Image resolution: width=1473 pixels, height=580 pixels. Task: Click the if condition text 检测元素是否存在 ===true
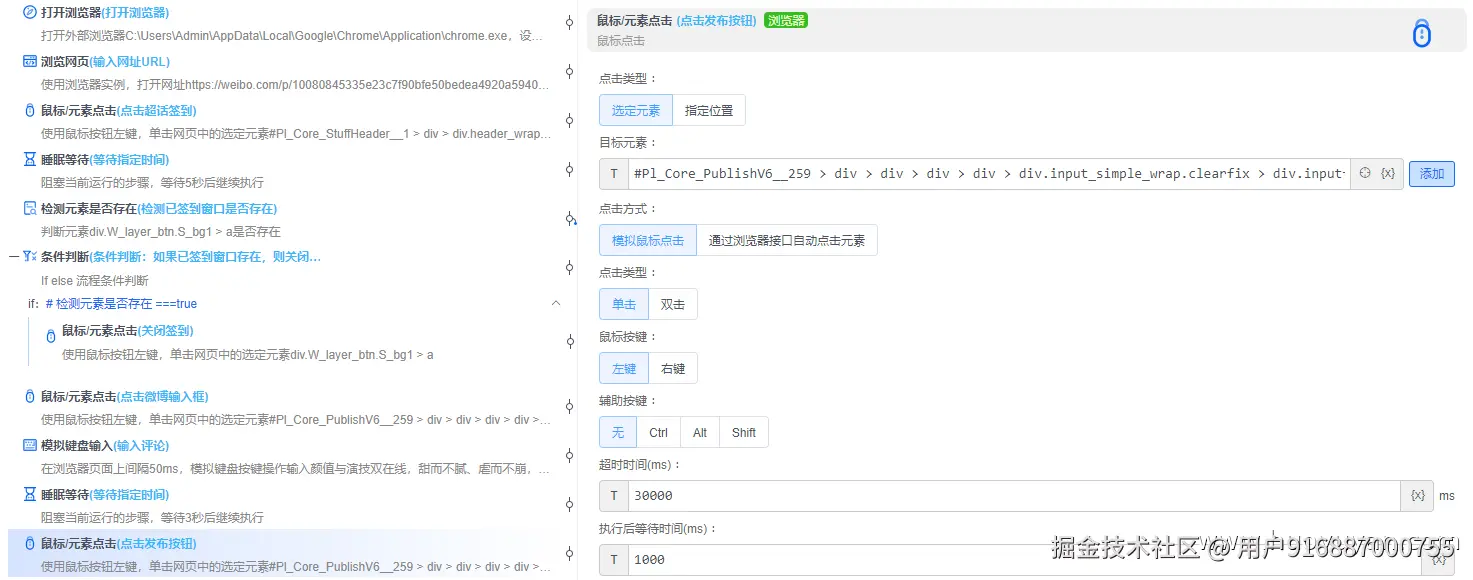pyautogui.click(x=121, y=304)
